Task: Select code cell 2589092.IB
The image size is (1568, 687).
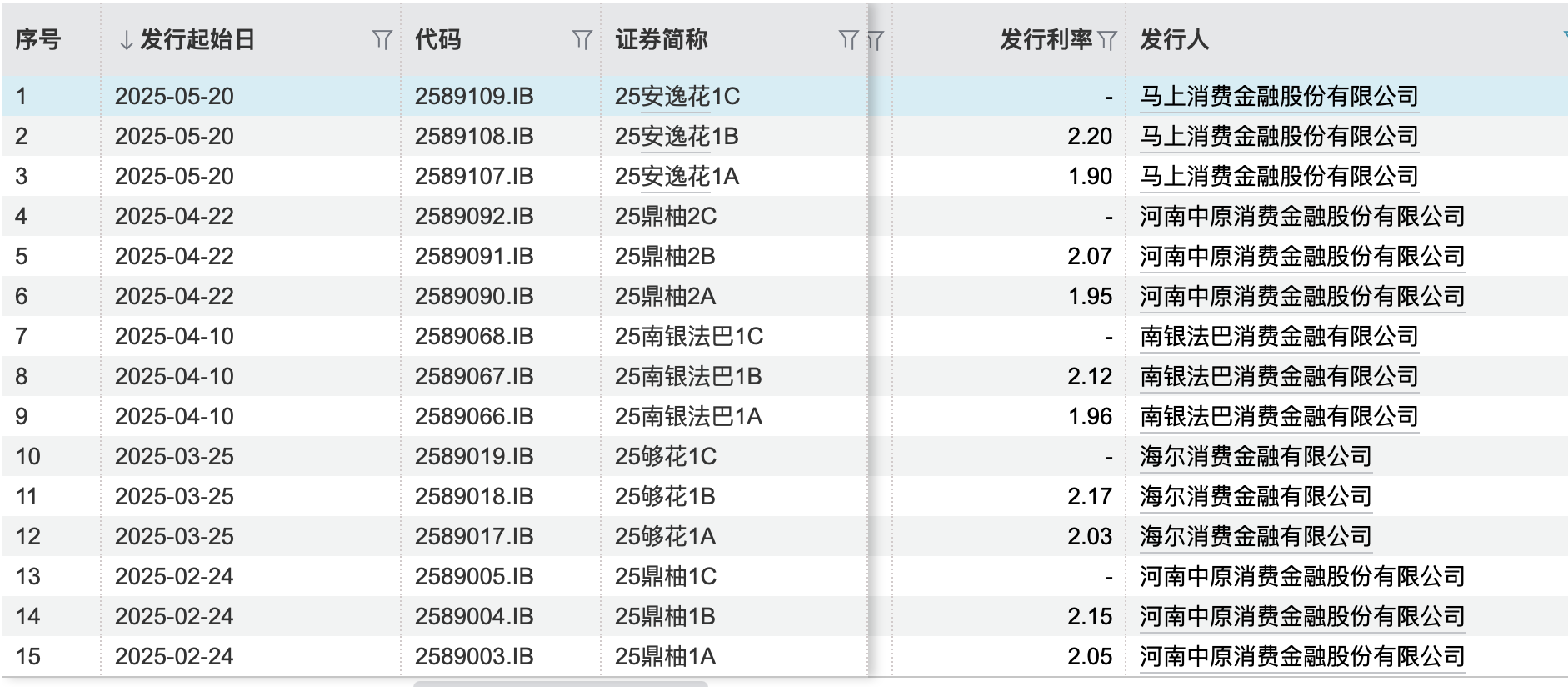Action: [x=474, y=216]
